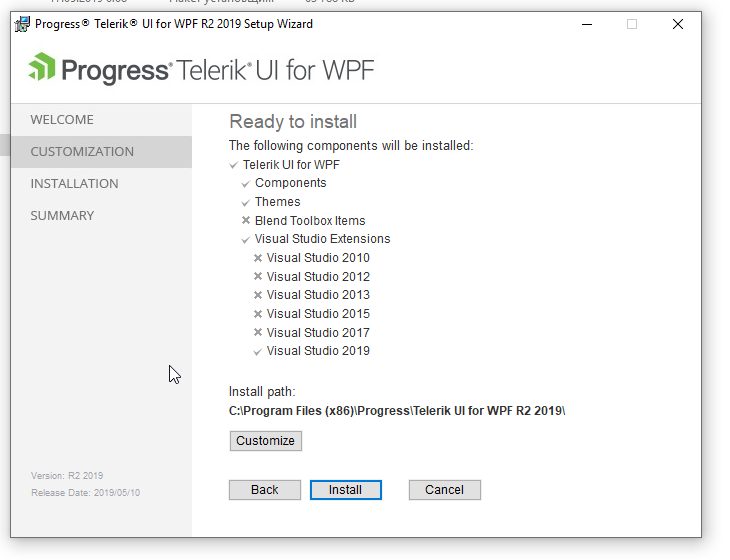Click the checkmark beside Visual Studio Extensions

point(246,240)
